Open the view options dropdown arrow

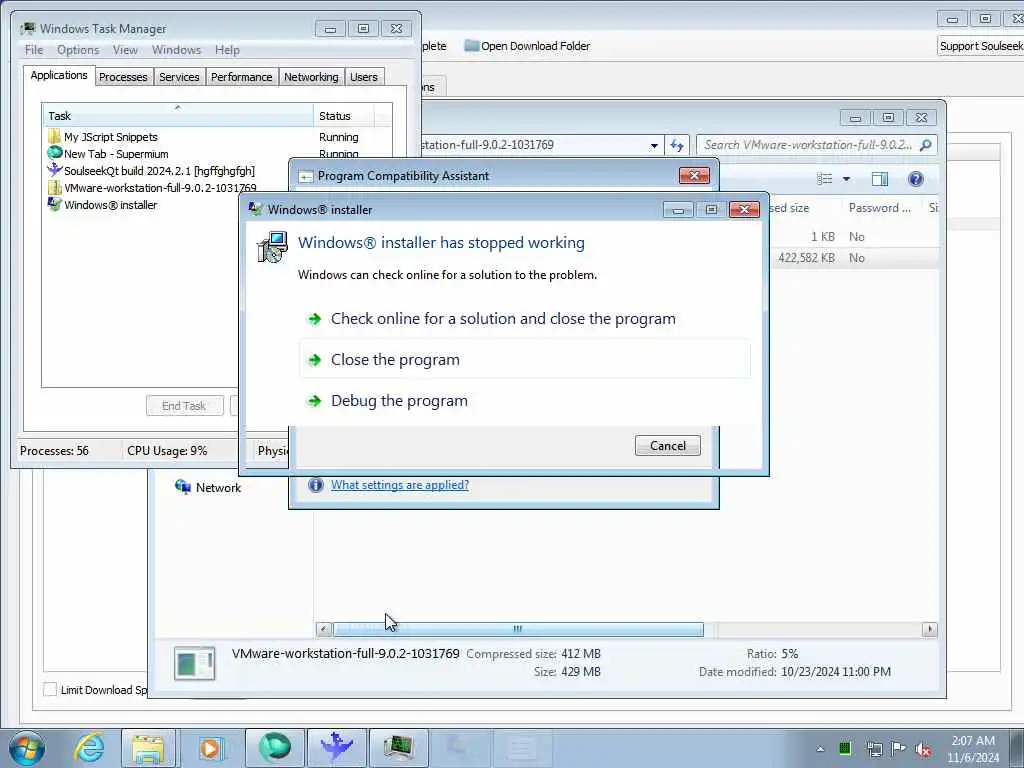(846, 179)
